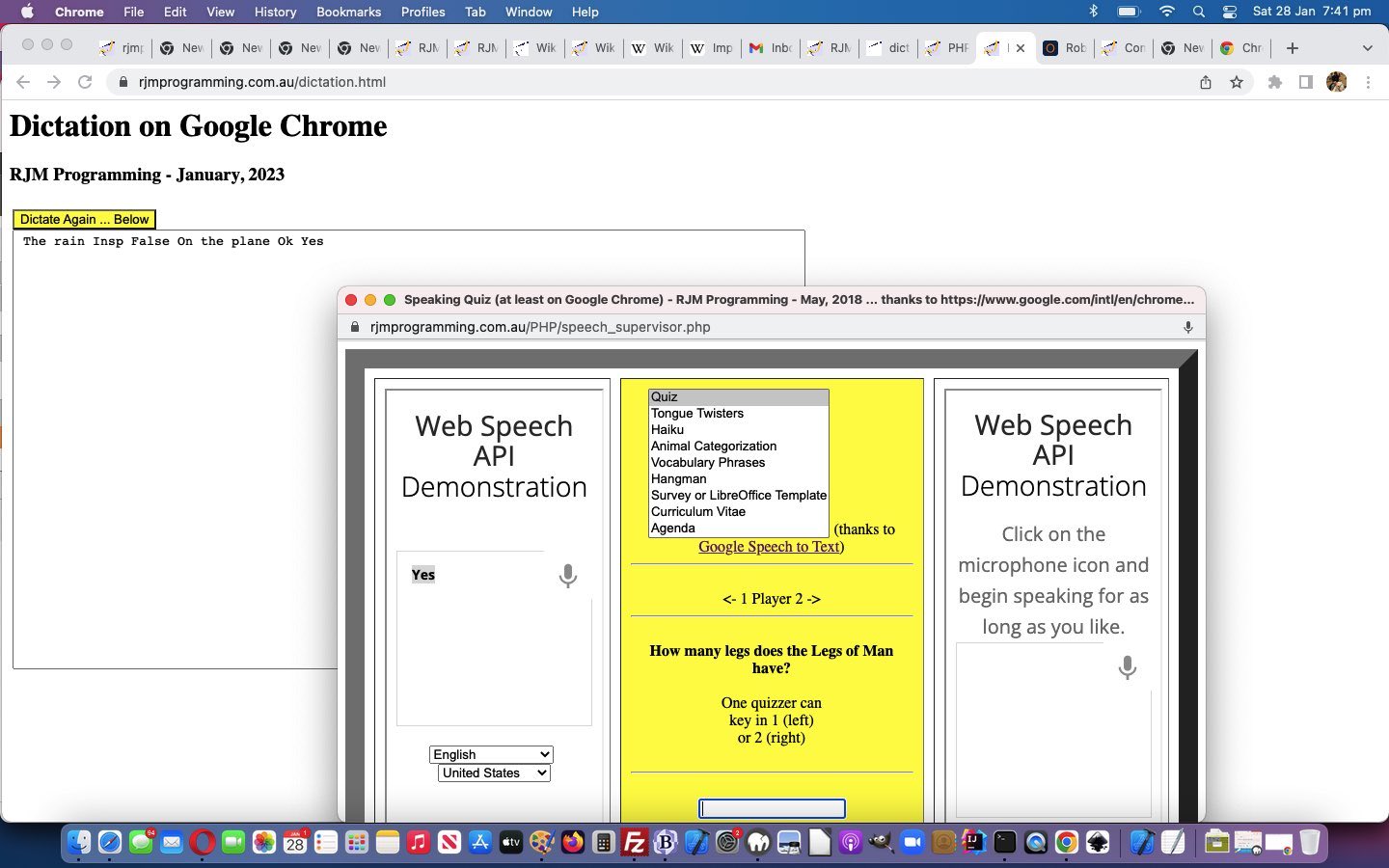
Task: Open Terminal in the dock
Action: [x=1004, y=842]
